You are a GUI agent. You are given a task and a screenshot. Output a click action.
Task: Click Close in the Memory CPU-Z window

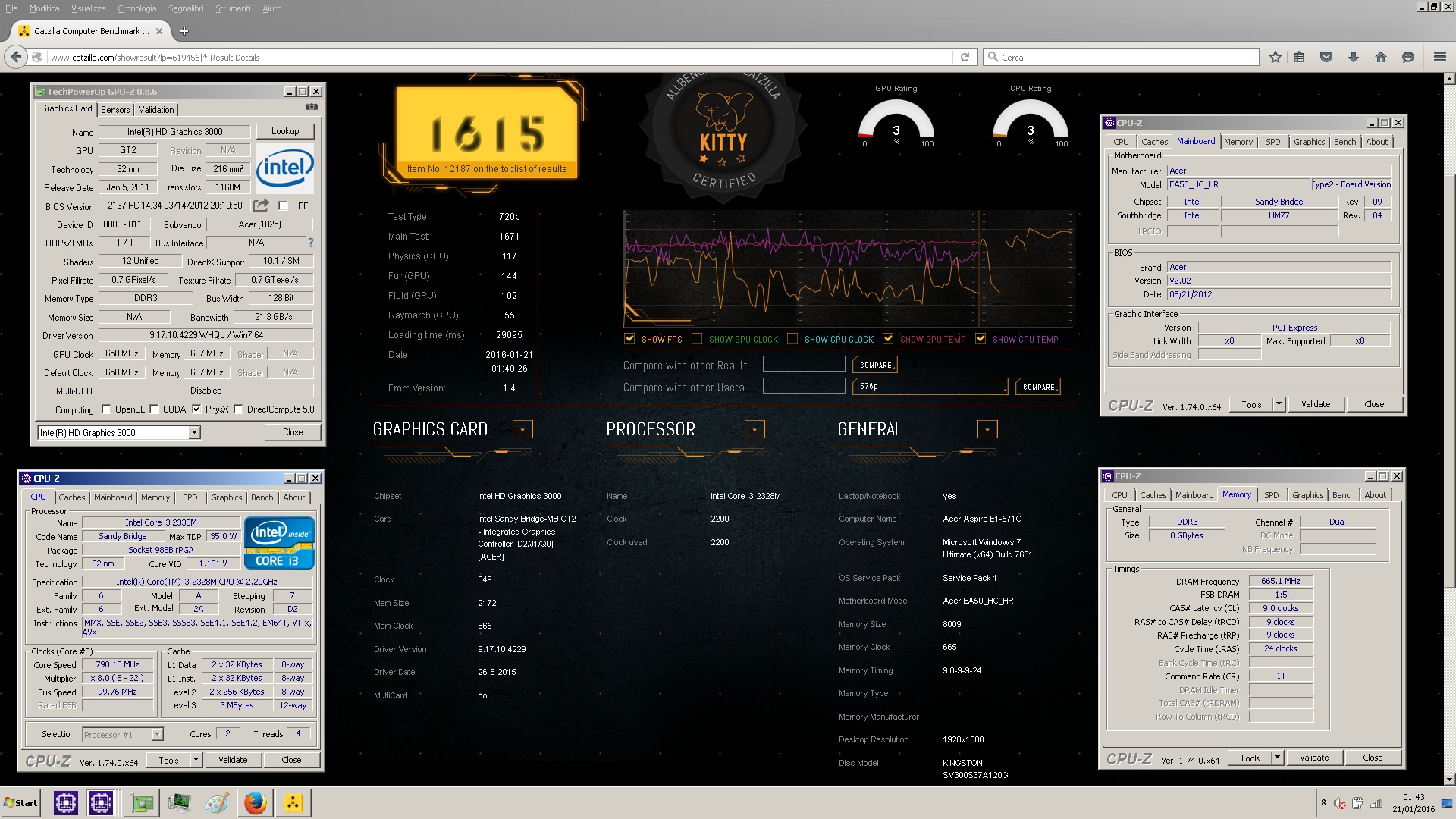point(1373,758)
